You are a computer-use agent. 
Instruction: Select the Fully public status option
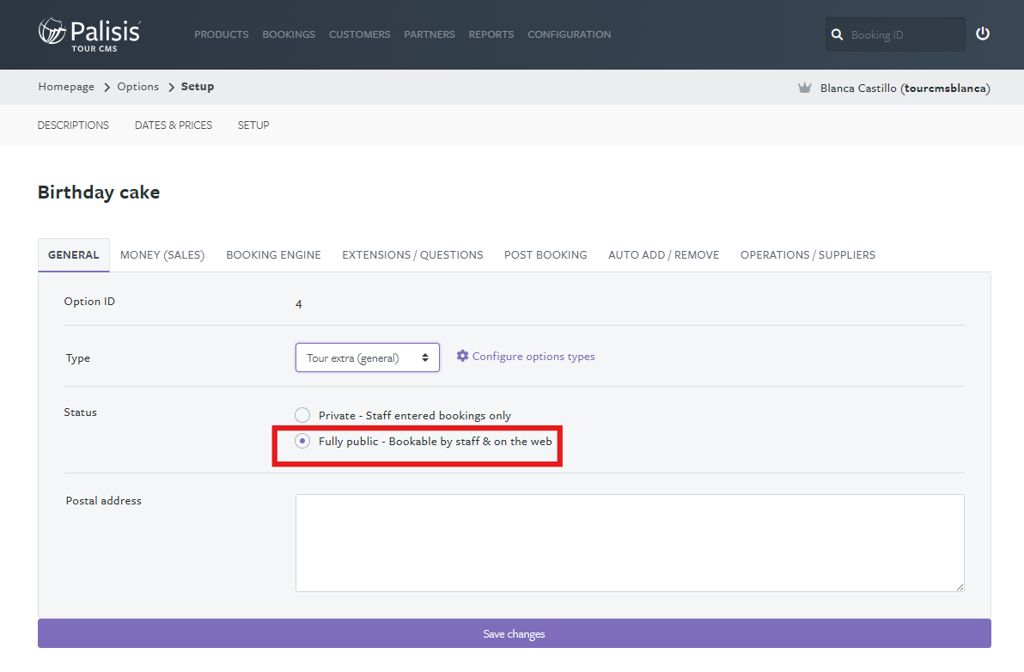[x=302, y=441]
